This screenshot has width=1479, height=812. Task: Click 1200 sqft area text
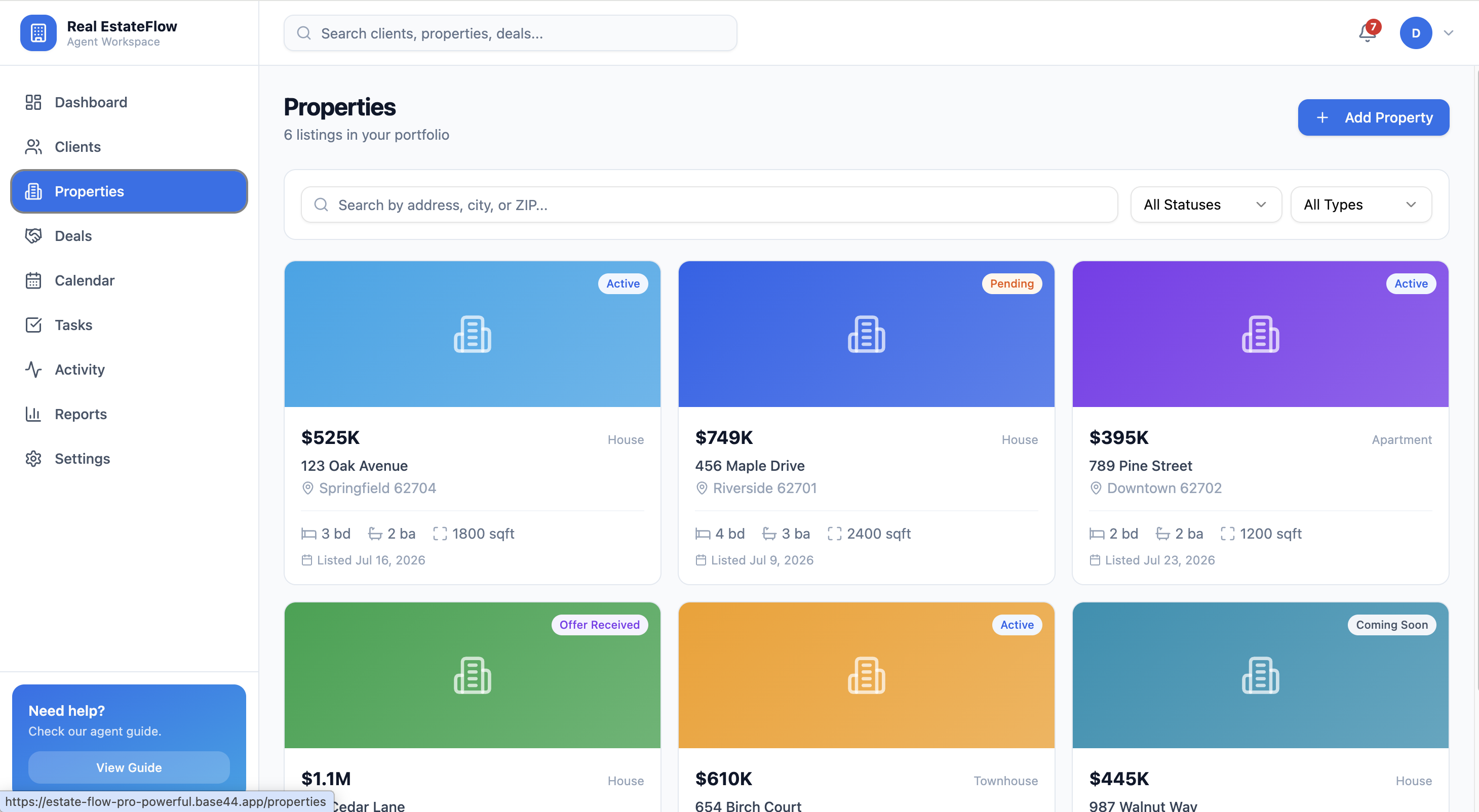tap(1271, 534)
